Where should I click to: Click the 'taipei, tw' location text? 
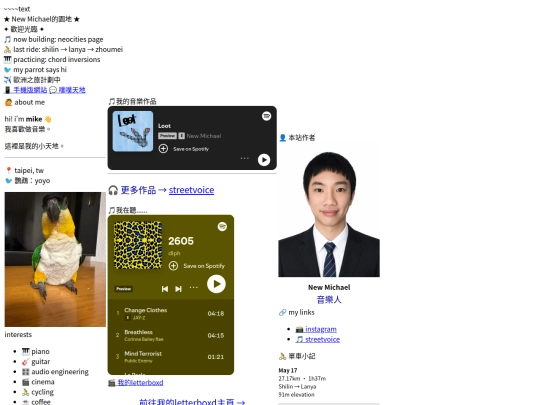29,170
